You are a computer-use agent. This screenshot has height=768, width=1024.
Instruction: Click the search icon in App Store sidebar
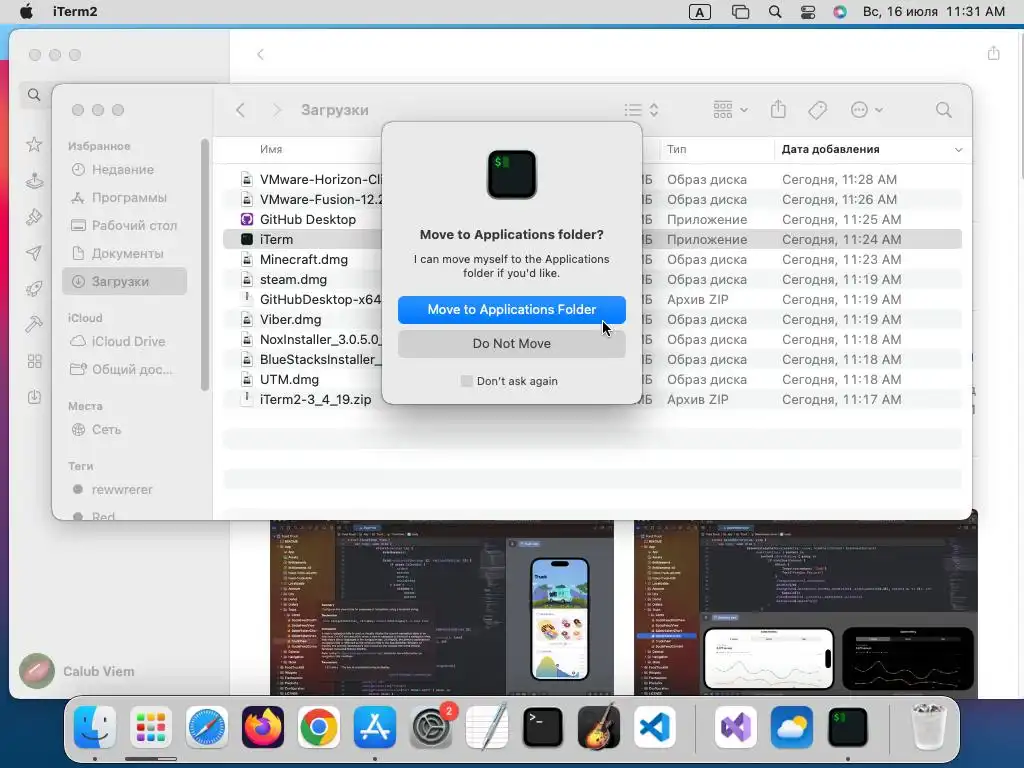point(34,95)
